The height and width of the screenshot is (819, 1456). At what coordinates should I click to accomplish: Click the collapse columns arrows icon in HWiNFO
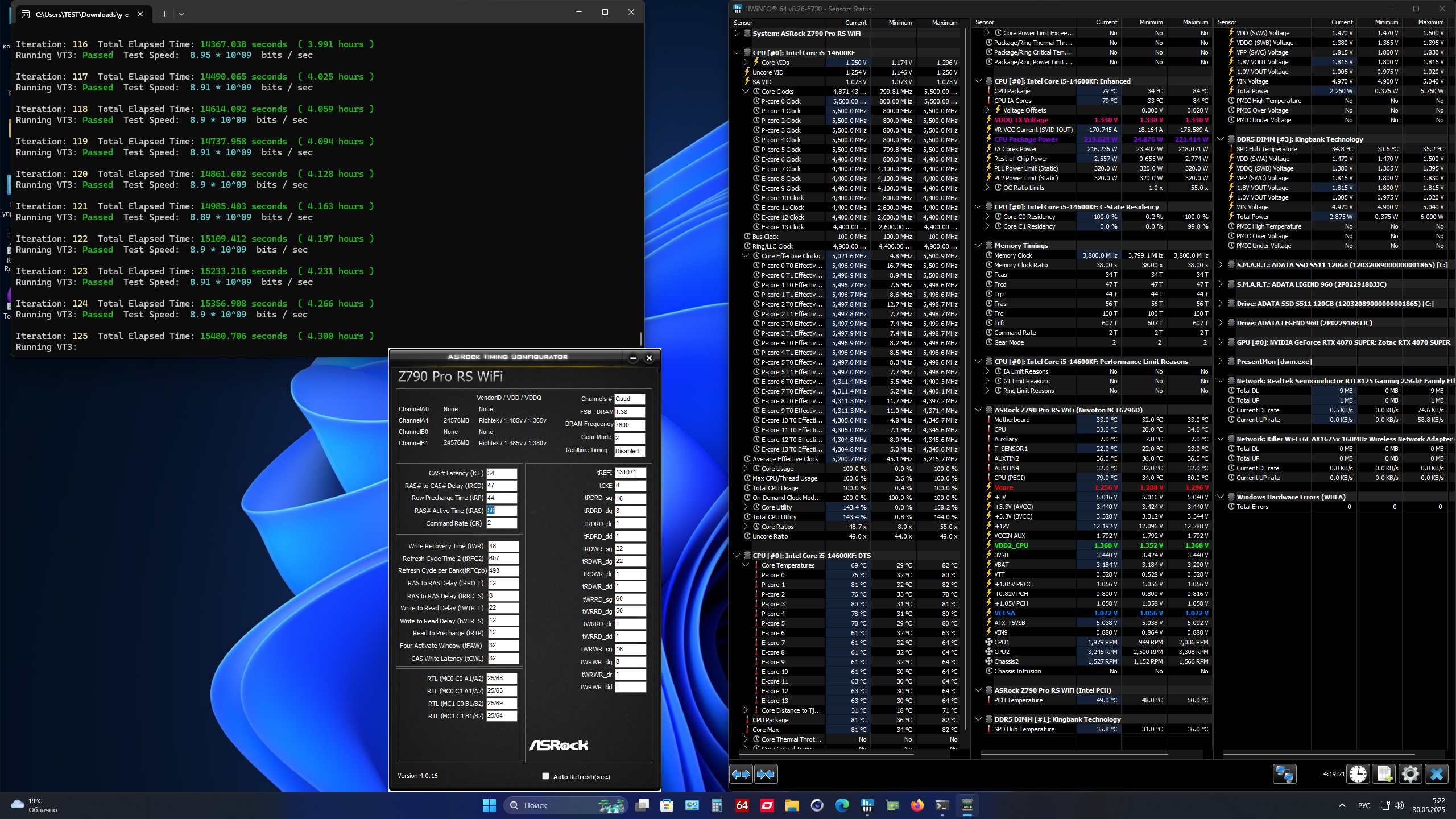pos(766,774)
